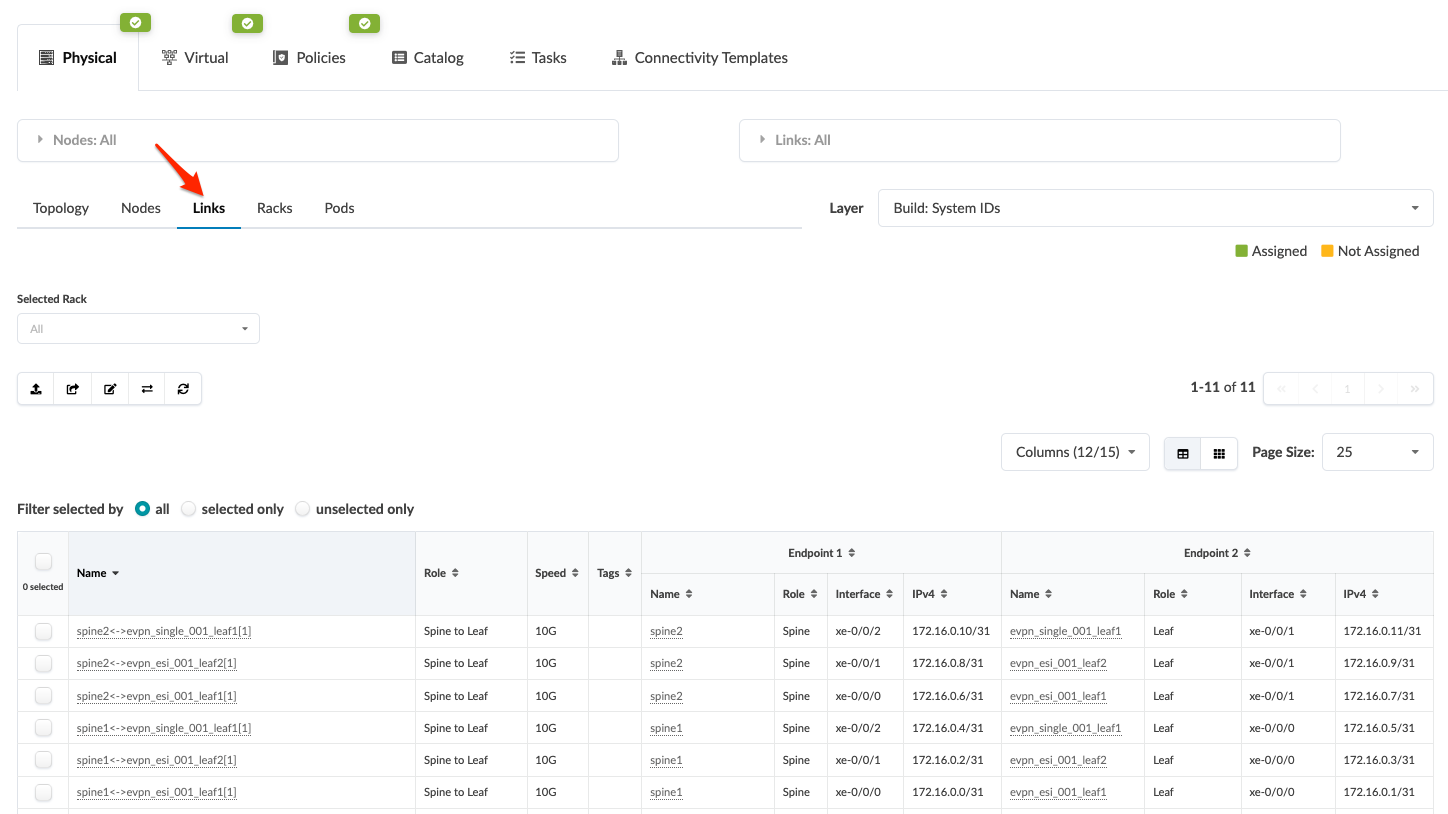Open the Connectivity Templates tab
The image size is (1448, 814).
[x=700, y=58]
